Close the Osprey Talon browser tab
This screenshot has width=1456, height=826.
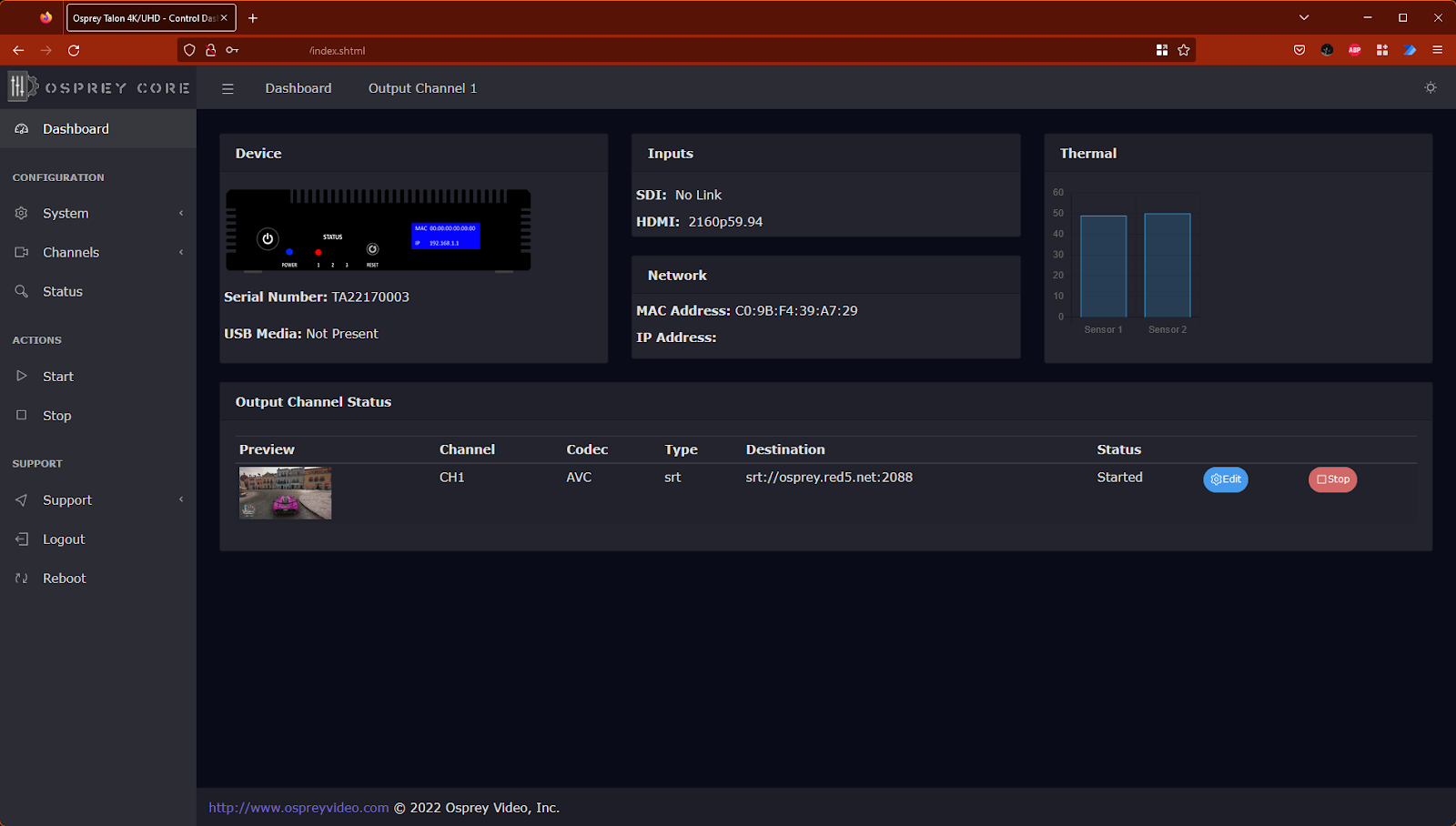coord(224,18)
